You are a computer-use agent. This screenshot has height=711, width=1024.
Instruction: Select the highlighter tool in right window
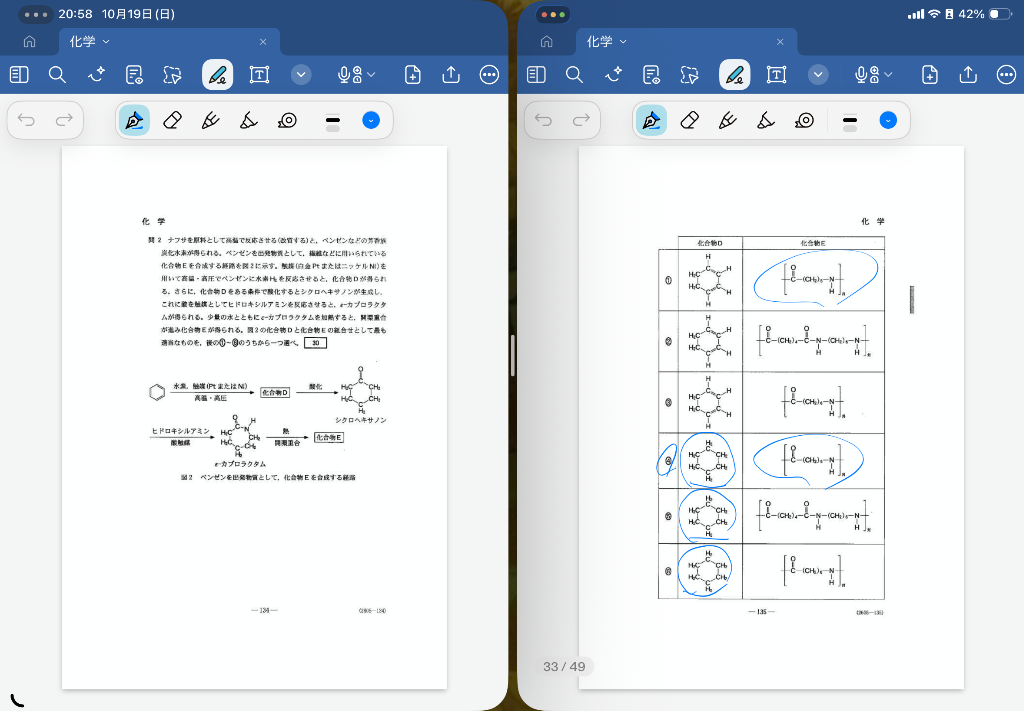point(766,121)
